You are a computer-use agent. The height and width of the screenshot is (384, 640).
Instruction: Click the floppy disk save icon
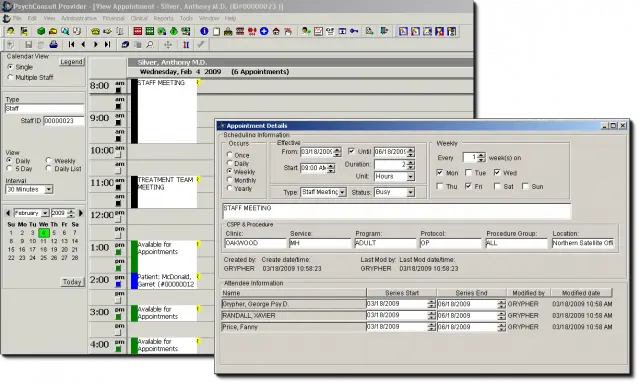pyautogui.click(x=29, y=44)
